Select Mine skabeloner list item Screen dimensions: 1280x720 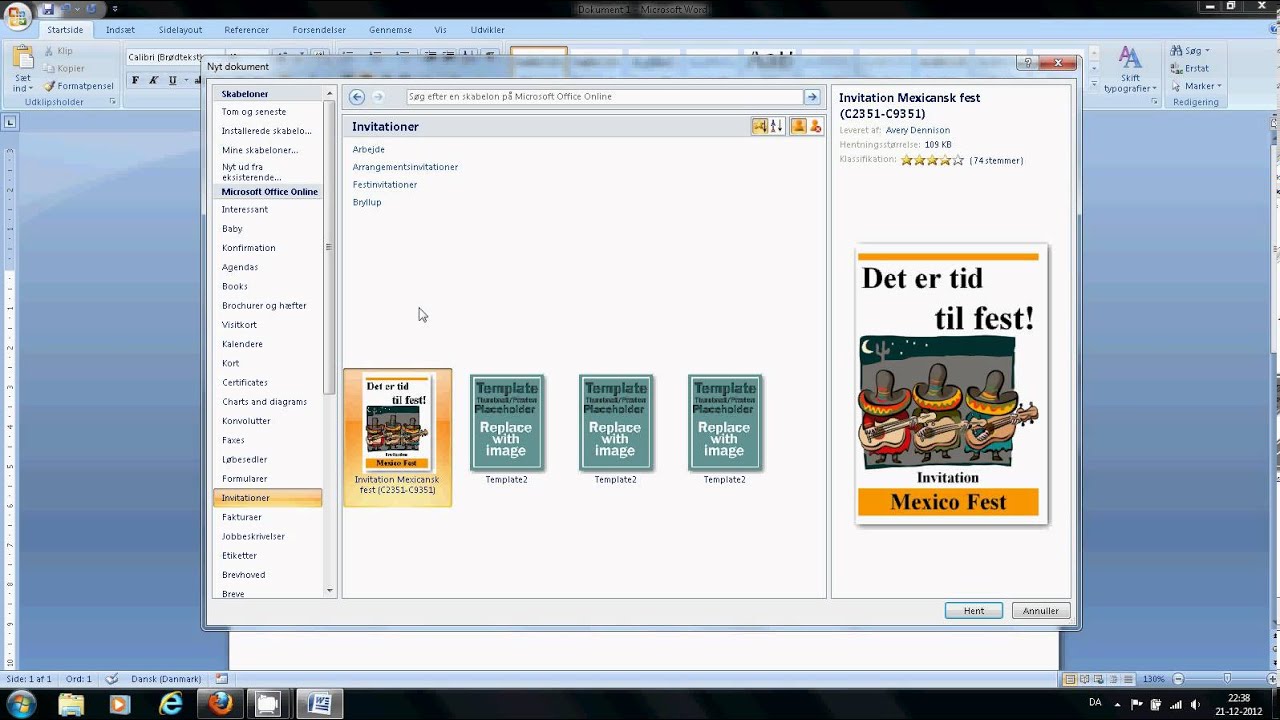[x=260, y=150]
